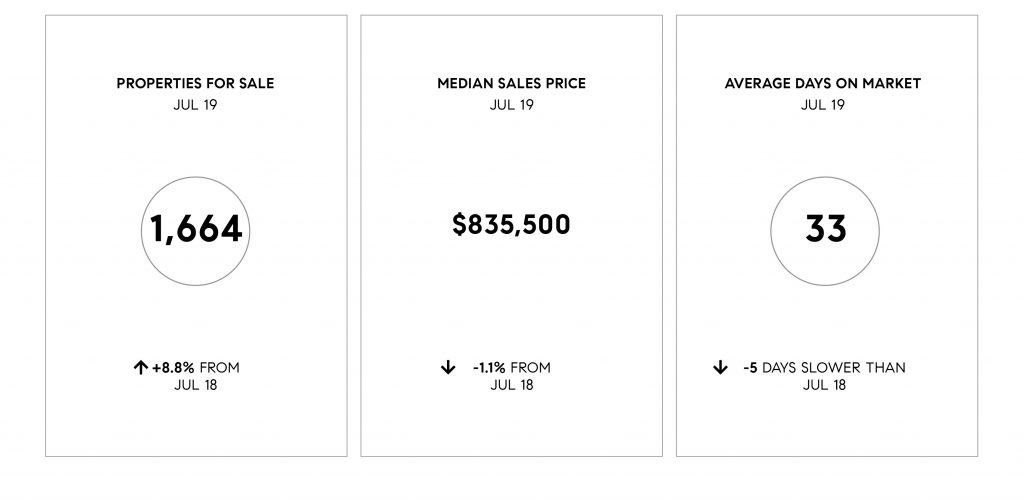Image resolution: width=1024 pixels, height=502 pixels.
Task: Click JUL 18 under the -1.1% change
Action: pos(511,385)
